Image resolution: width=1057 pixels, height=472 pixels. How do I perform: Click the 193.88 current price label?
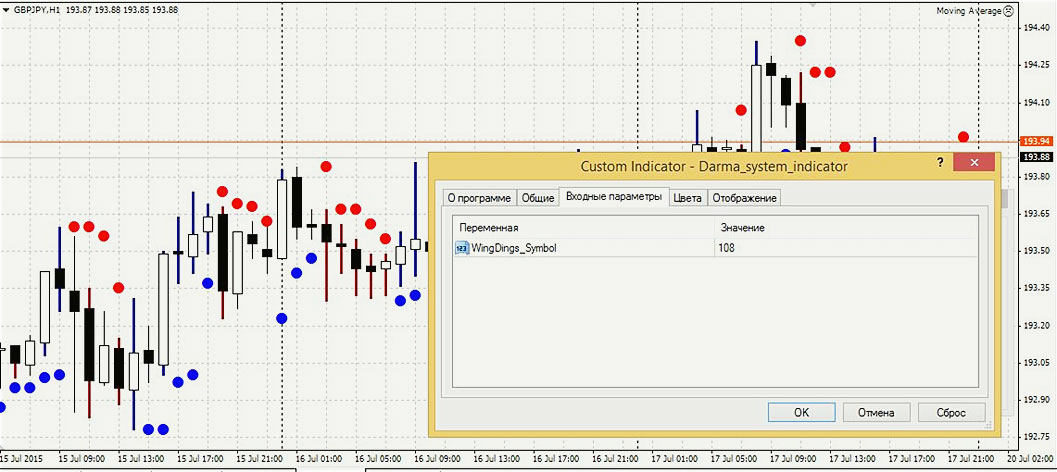point(1035,157)
